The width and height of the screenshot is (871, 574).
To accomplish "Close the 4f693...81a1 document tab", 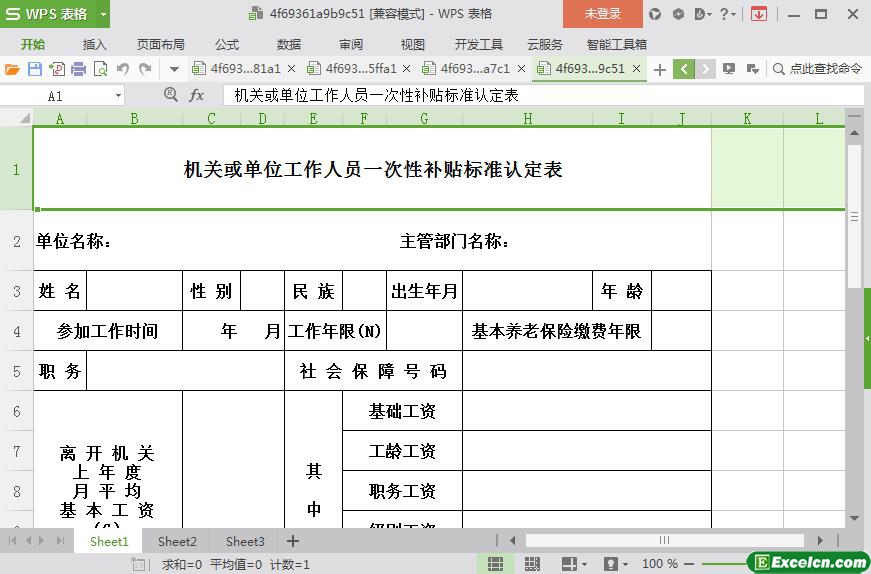I will (291, 69).
